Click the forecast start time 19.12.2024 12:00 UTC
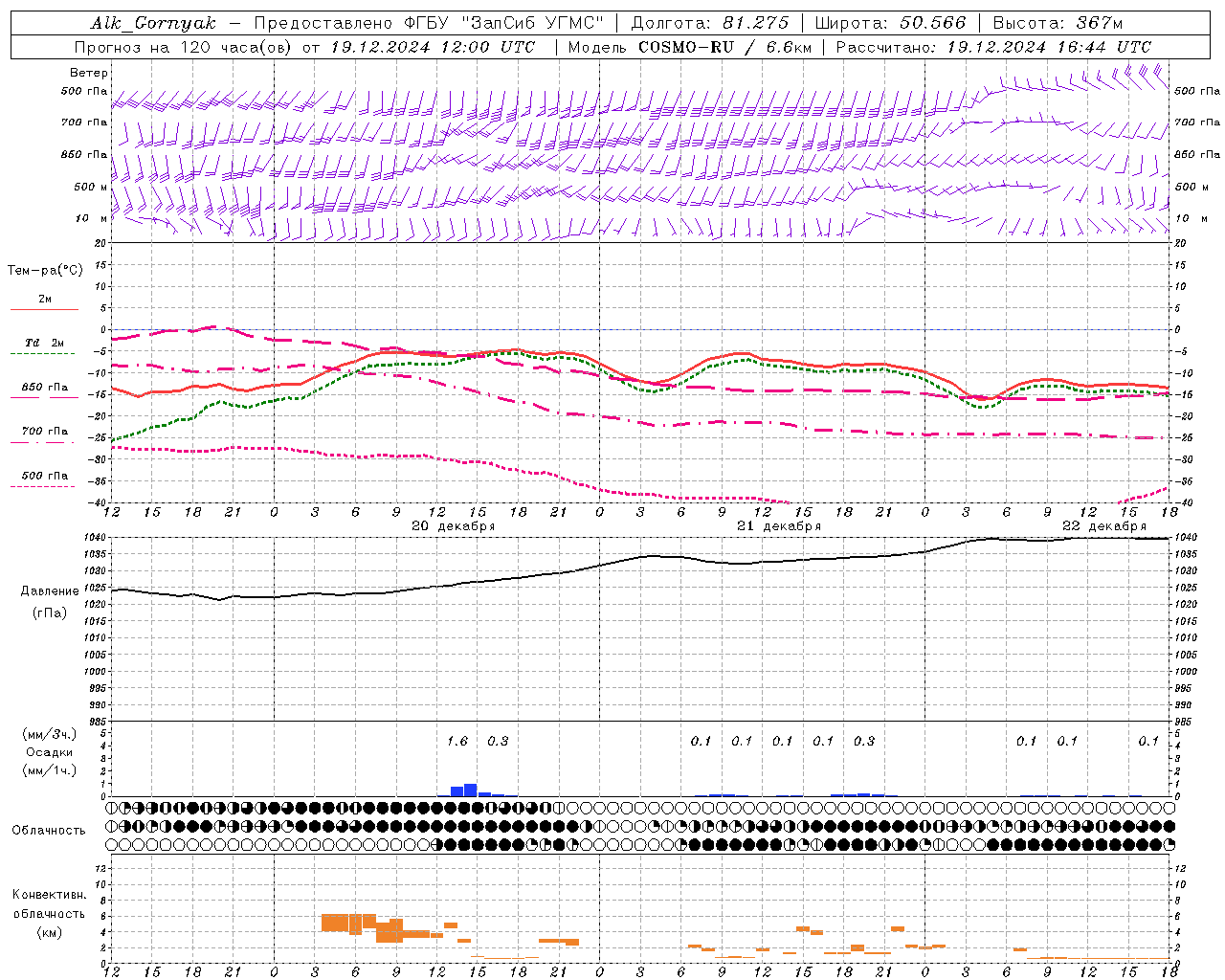The image size is (1225, 980). [433, 47]
